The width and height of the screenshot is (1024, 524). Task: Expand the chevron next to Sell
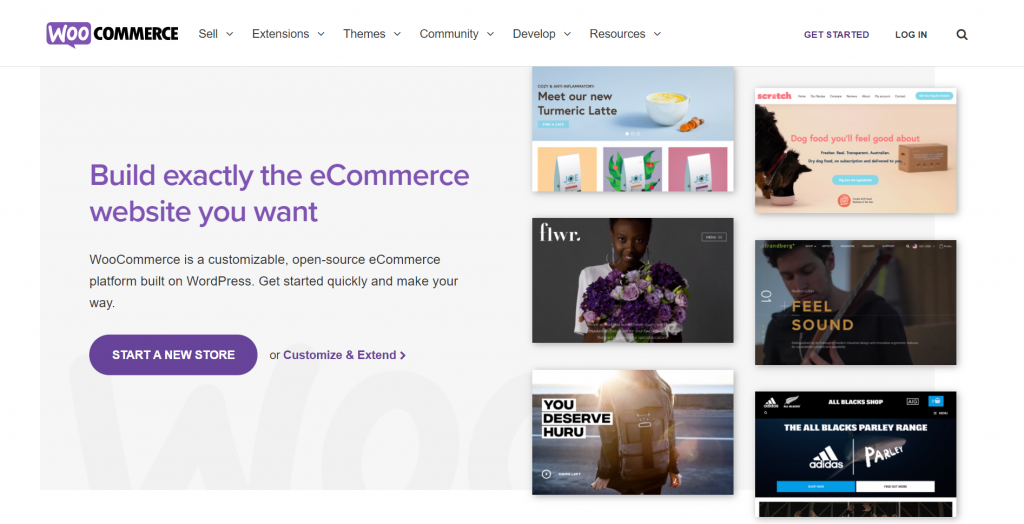229,34
